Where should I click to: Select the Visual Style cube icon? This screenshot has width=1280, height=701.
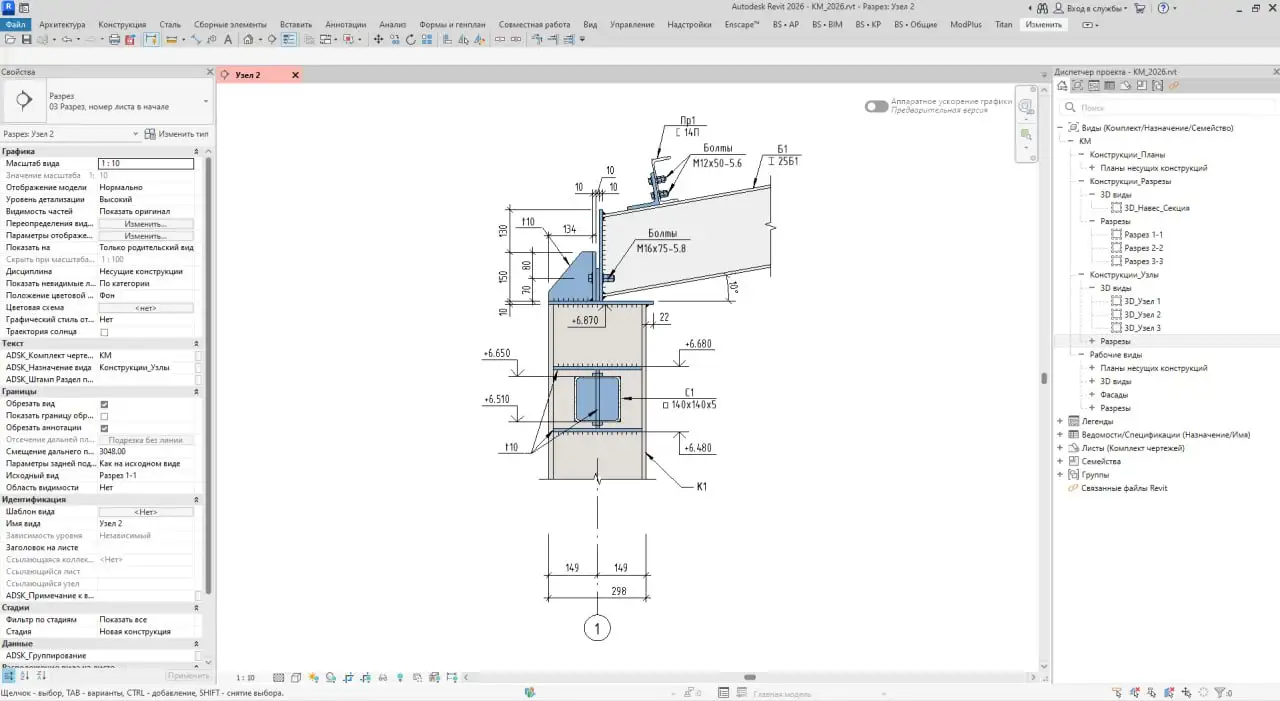click(x=296, y=677)
